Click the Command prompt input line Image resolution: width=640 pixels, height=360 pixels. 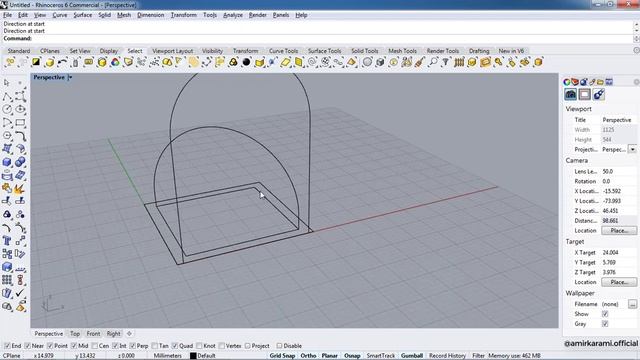click(x=317, y=38)
